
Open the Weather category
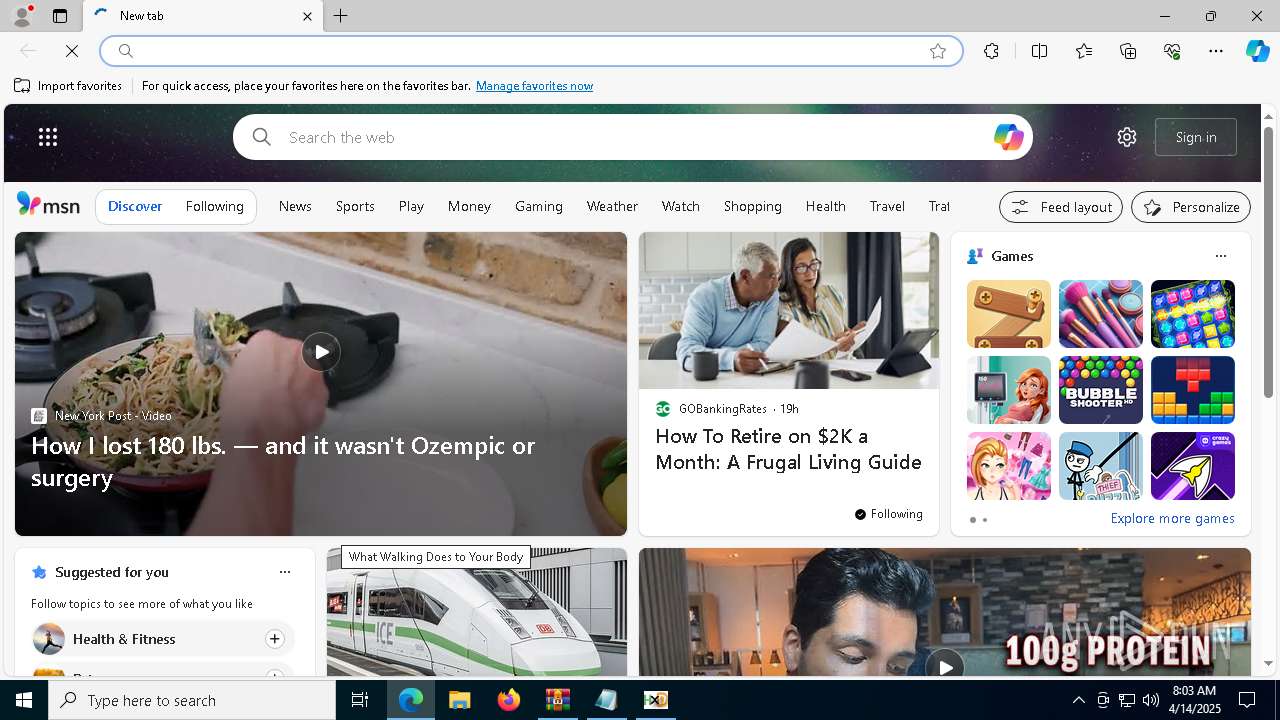pyautogui.click(x=612, y=206)
